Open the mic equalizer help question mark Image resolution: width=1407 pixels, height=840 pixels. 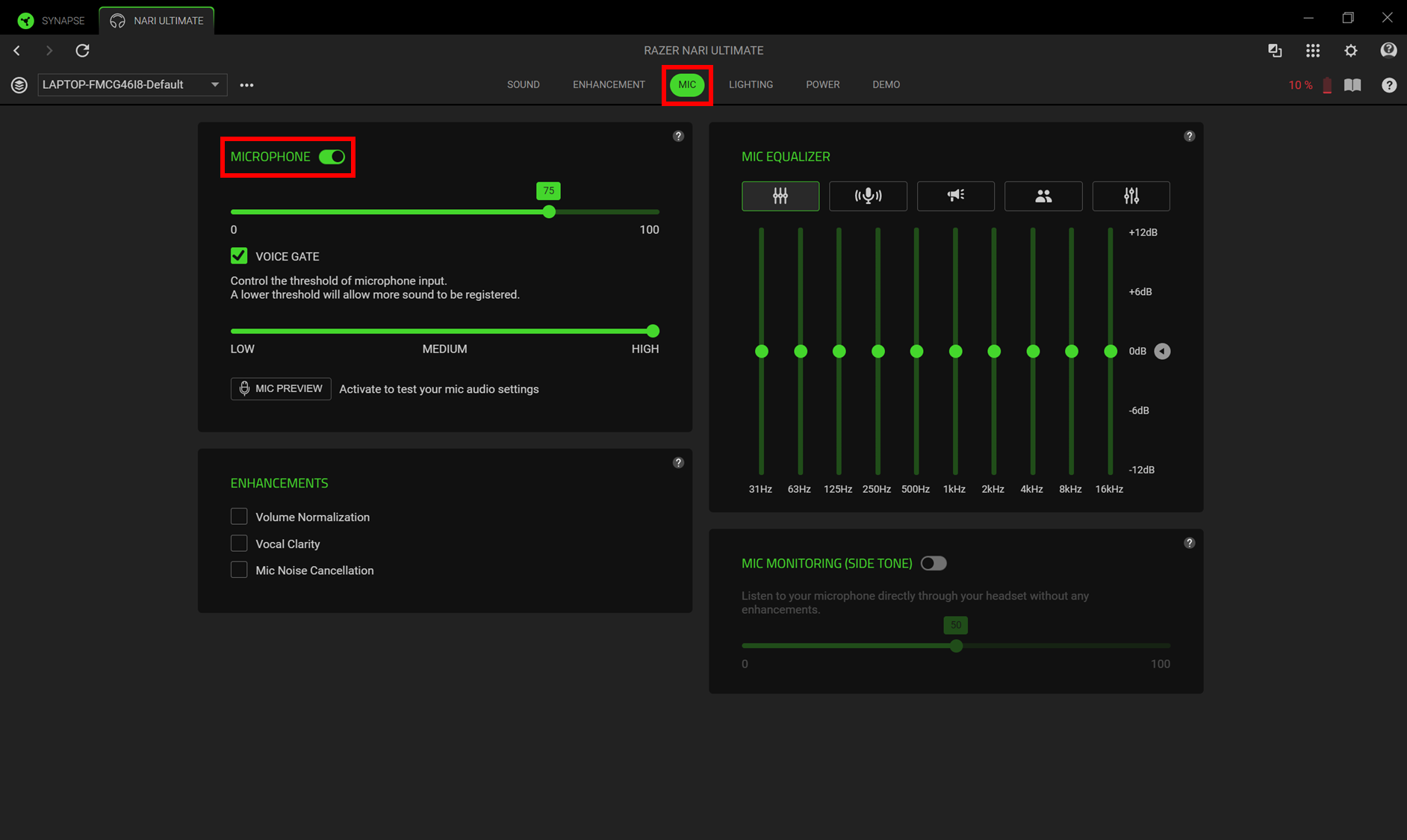[x=1189, y=136]
